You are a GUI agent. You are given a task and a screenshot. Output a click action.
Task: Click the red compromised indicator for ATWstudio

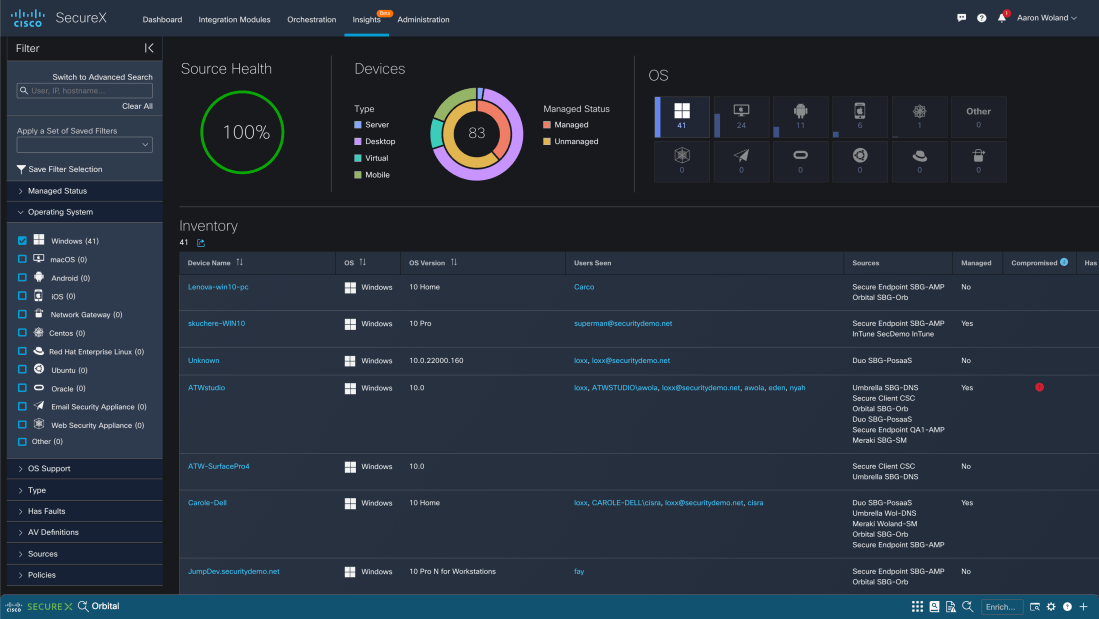coord(1039,387)
